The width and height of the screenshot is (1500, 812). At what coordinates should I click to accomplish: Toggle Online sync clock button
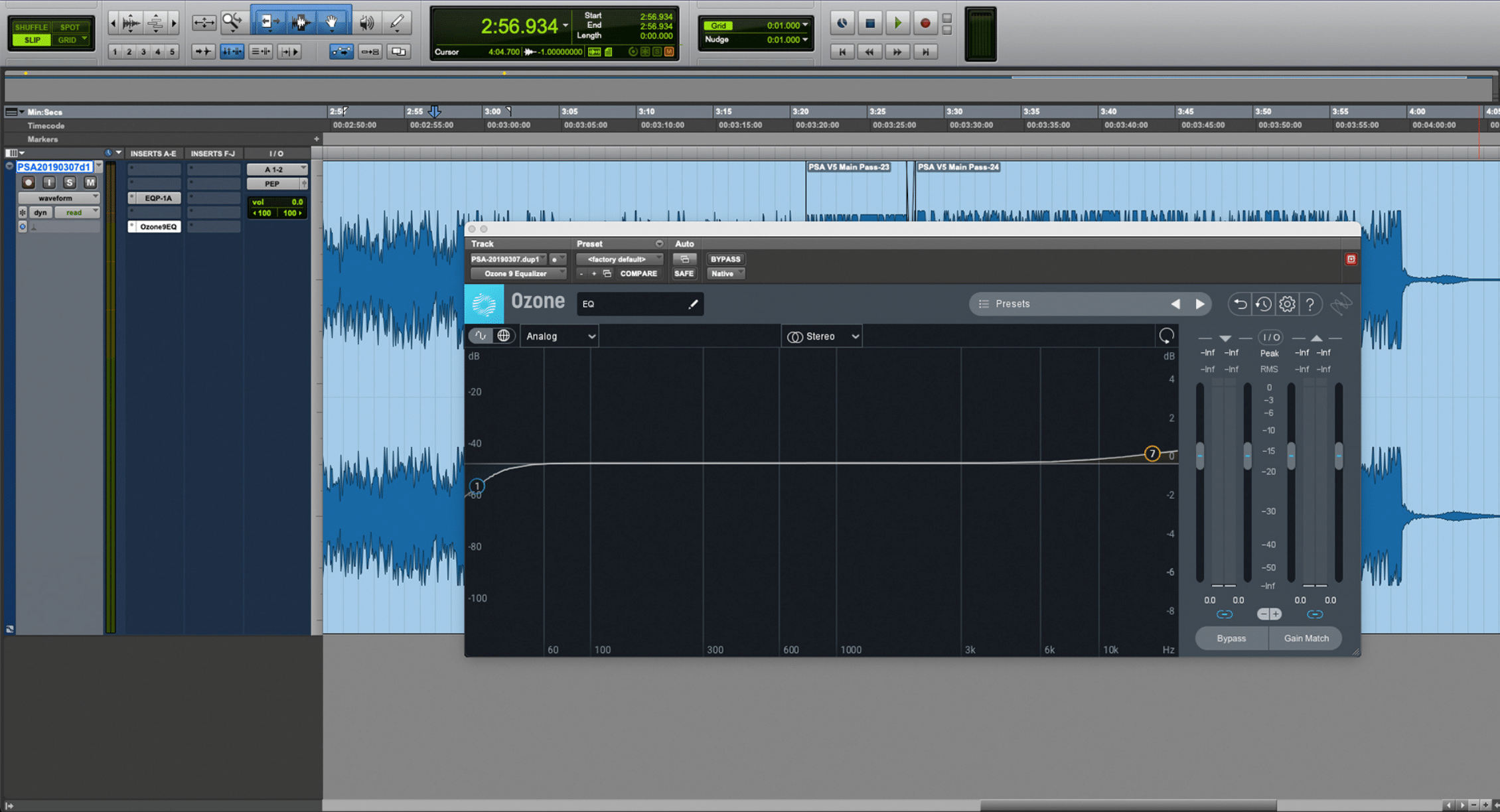click(842, 23)
